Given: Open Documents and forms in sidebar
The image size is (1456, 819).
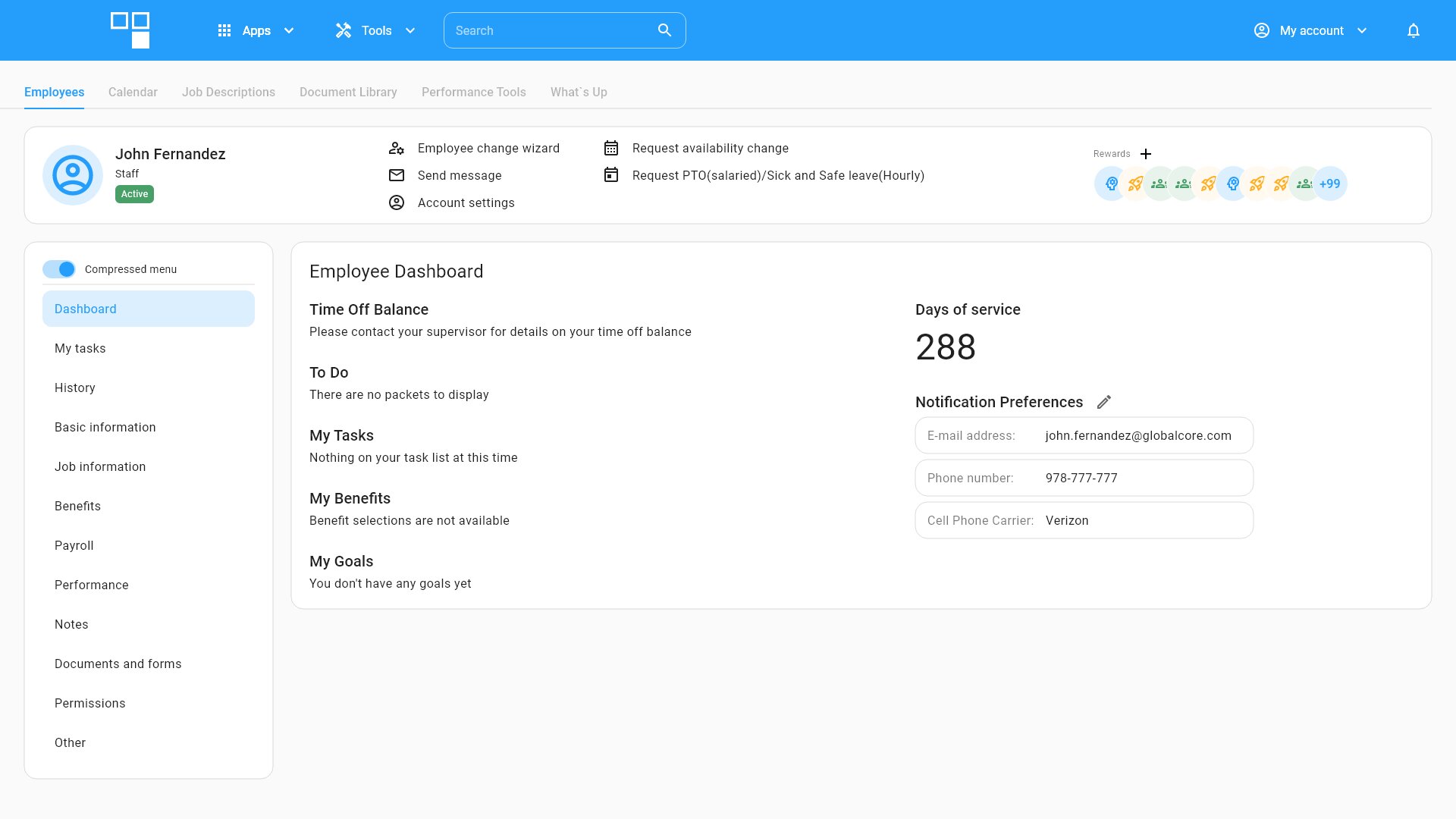Looking at the screenshot, I should (x=118, y=664).
